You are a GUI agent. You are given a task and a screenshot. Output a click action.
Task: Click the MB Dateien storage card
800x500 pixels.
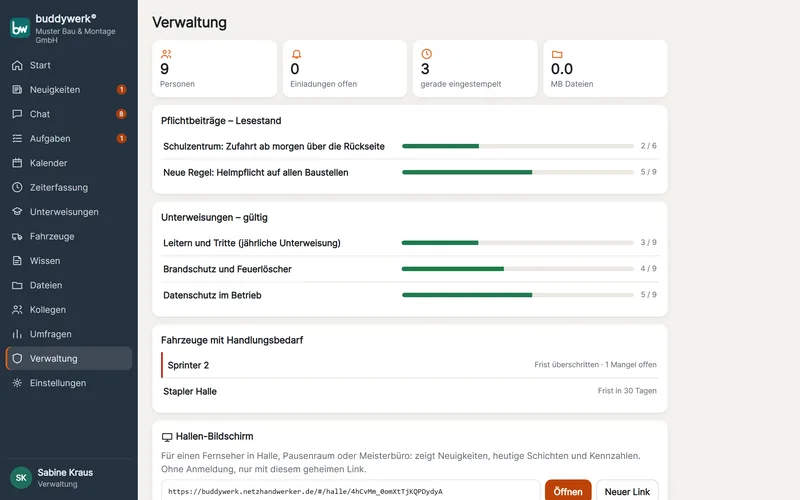(x=605, y=68)
